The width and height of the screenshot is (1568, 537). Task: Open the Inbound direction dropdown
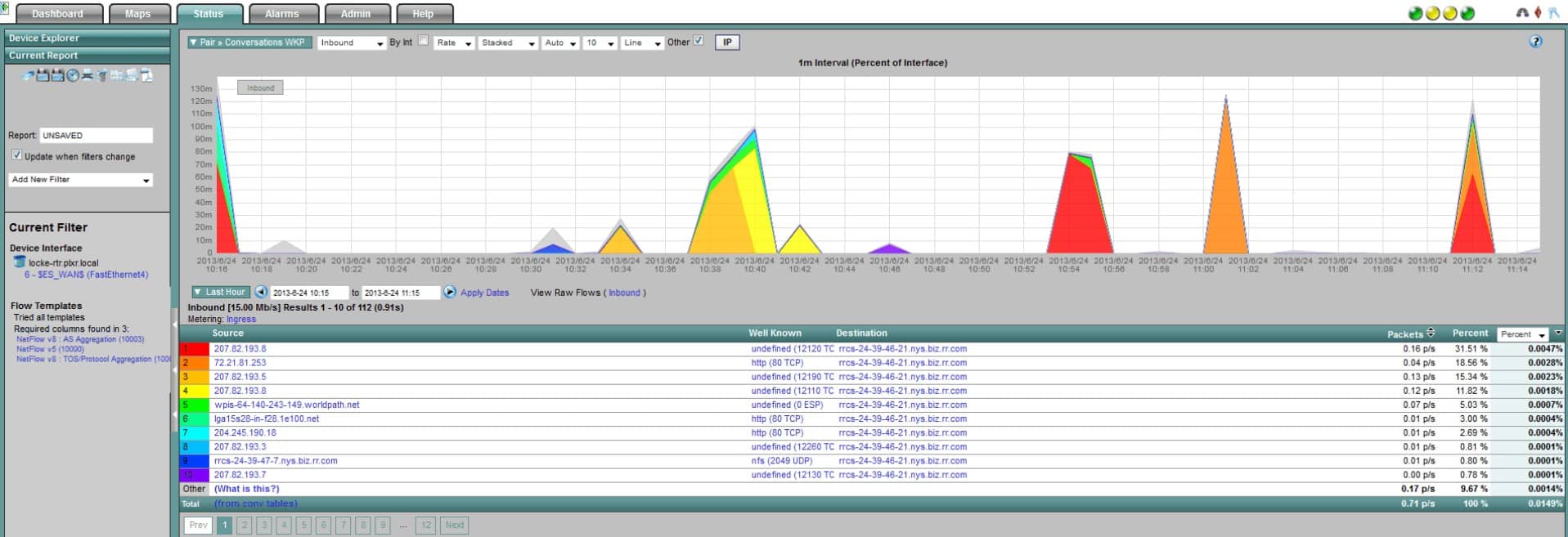[351, 43]
